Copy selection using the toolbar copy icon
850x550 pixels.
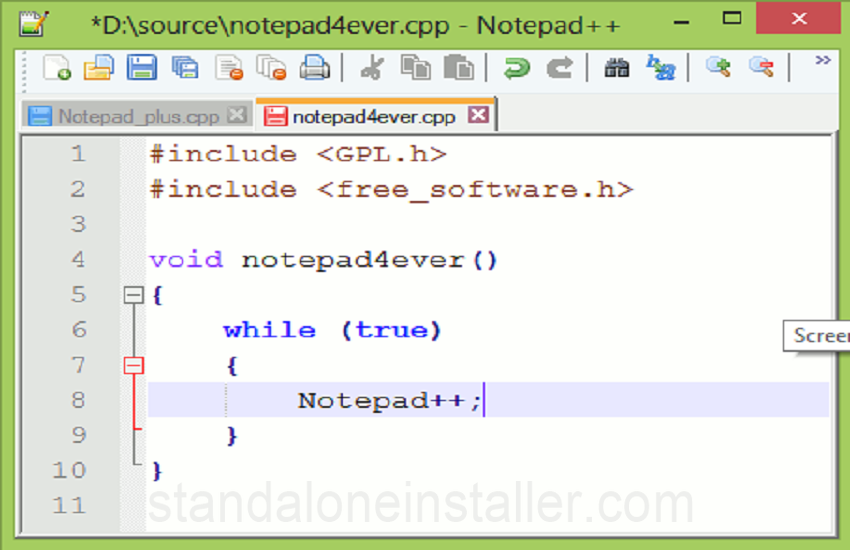(416, 68)
